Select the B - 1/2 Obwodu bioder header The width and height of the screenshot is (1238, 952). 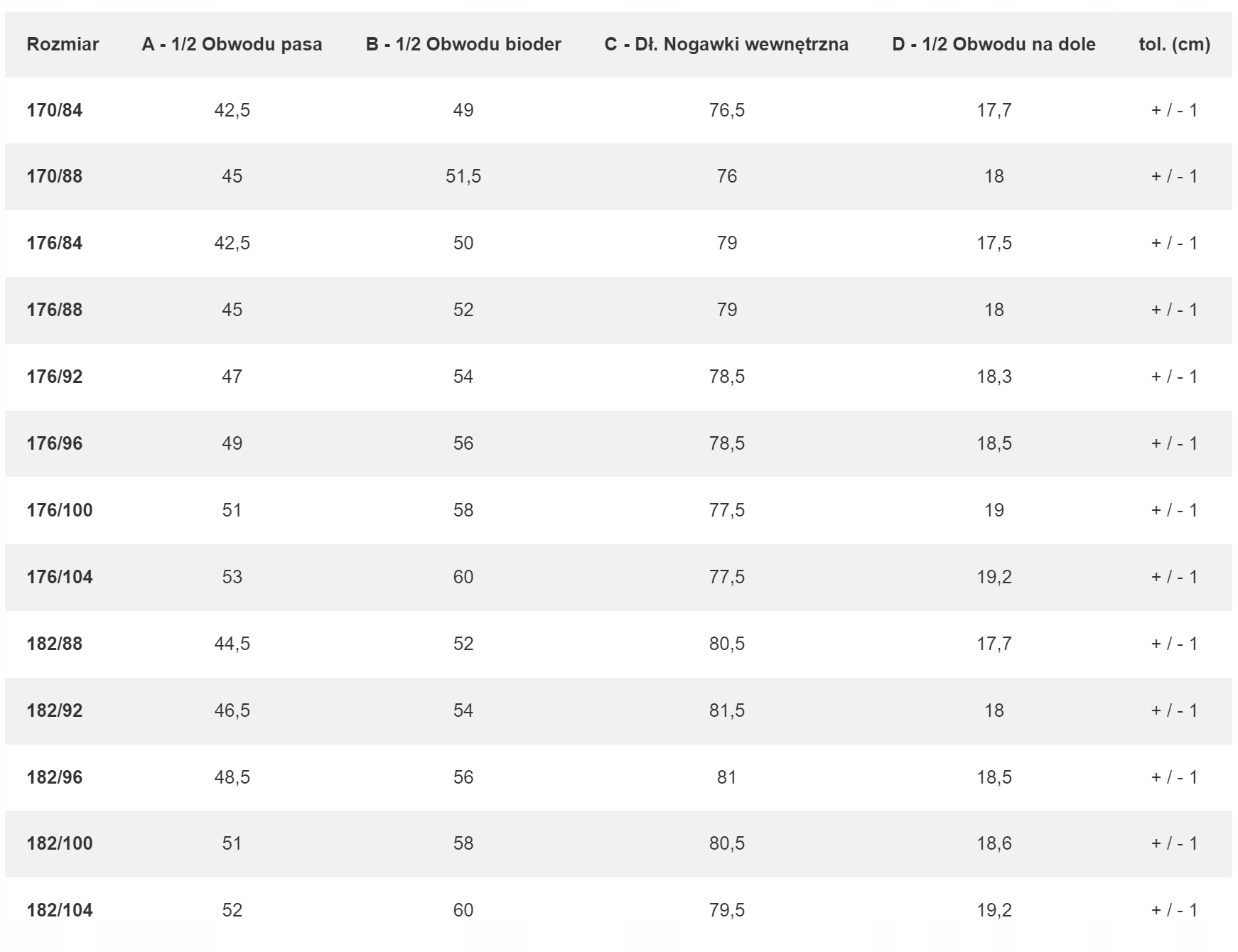coord(463,44)
